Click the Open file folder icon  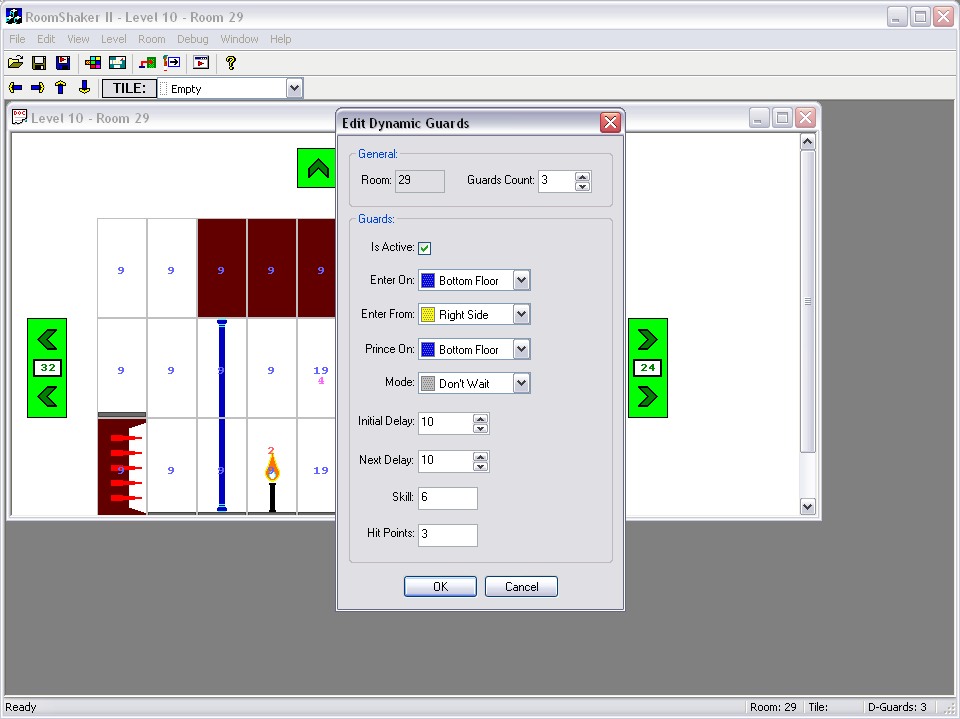coord(16,63)
